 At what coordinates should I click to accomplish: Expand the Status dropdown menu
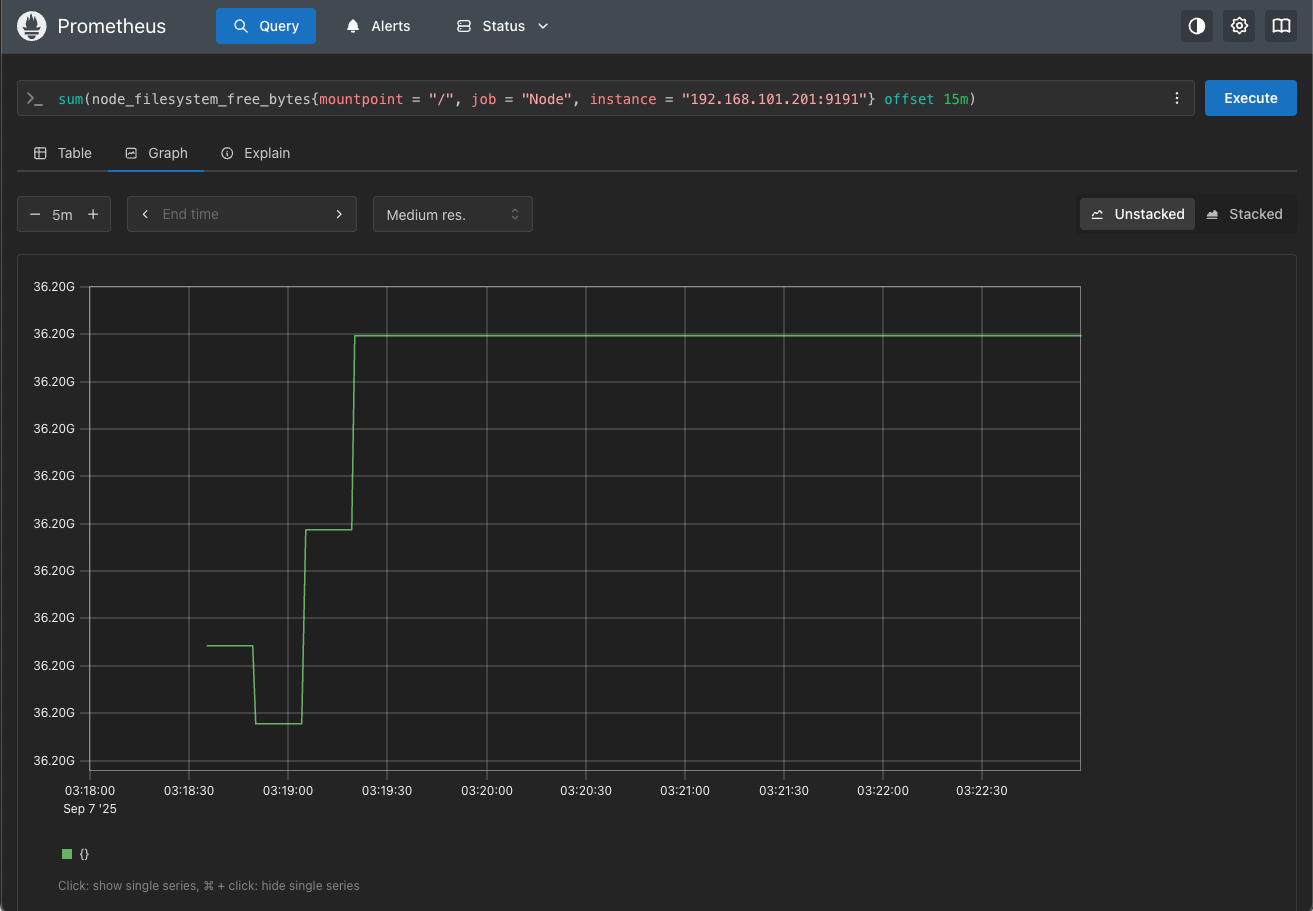[x=503, y=26]
